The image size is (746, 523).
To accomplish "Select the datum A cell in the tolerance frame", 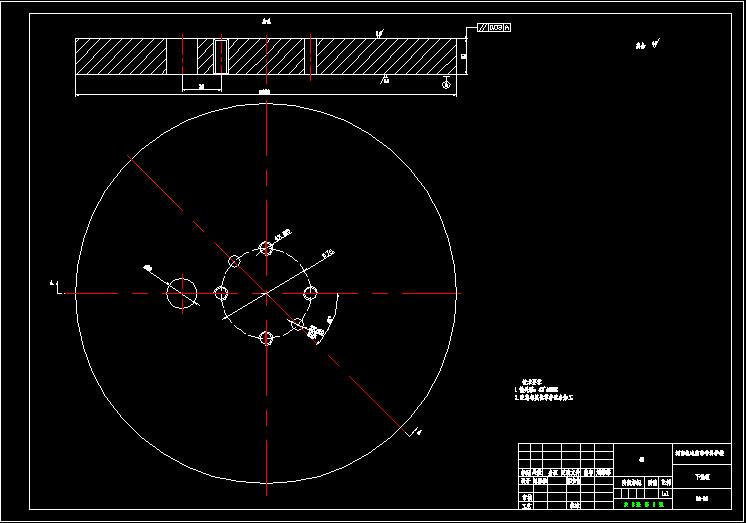I will (507, 28).
